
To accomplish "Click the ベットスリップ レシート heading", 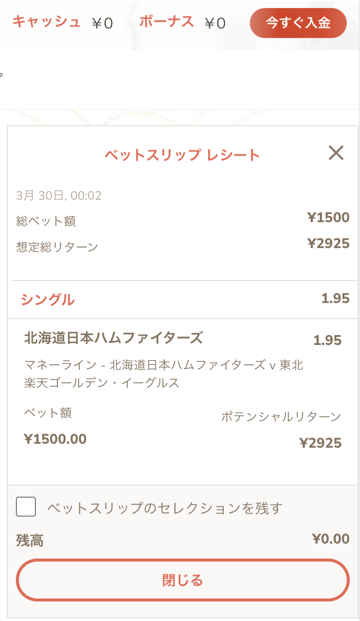I will 182,154.
